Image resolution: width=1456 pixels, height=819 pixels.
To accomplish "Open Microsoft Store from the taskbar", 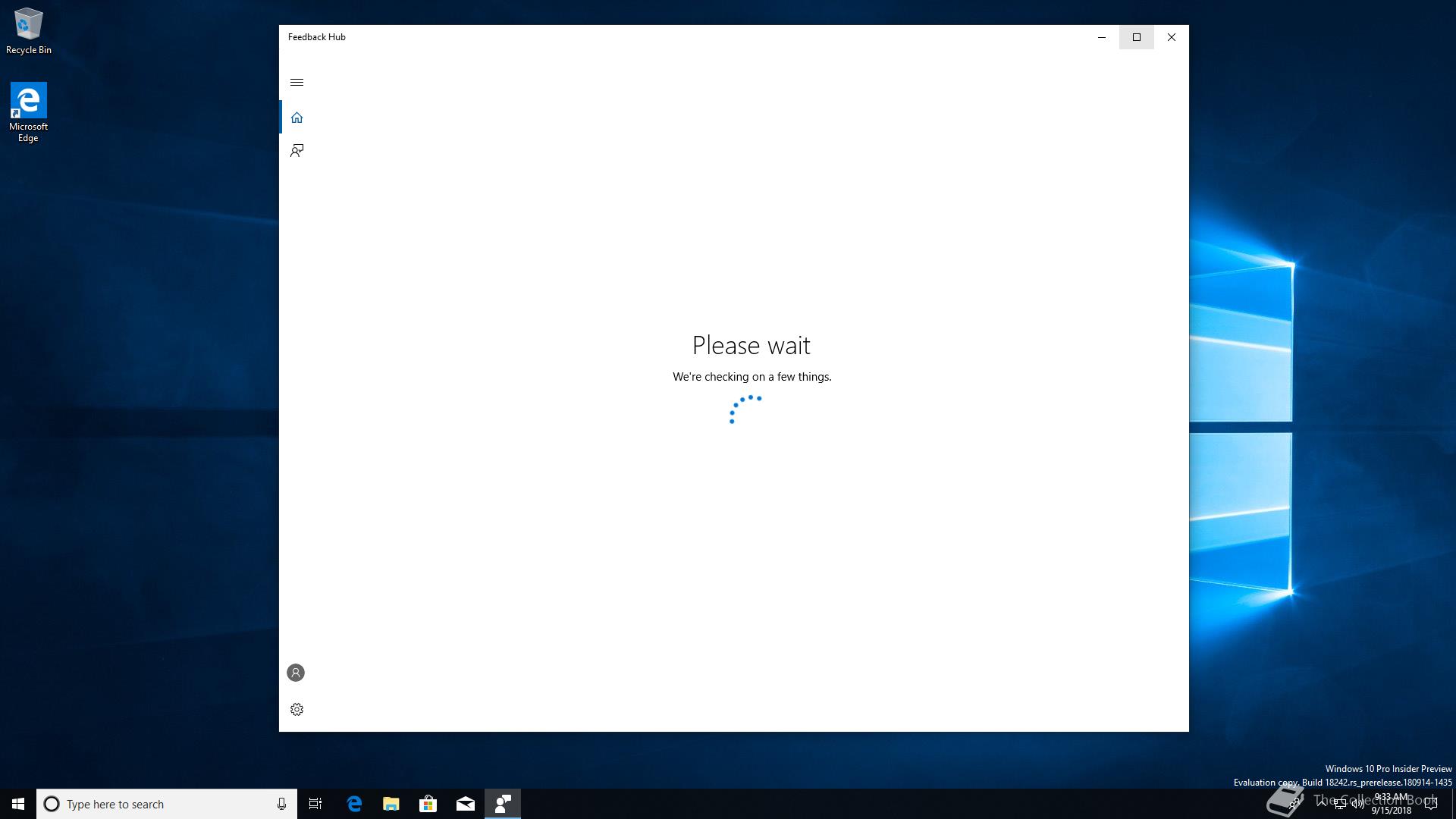I will point(428,804).
